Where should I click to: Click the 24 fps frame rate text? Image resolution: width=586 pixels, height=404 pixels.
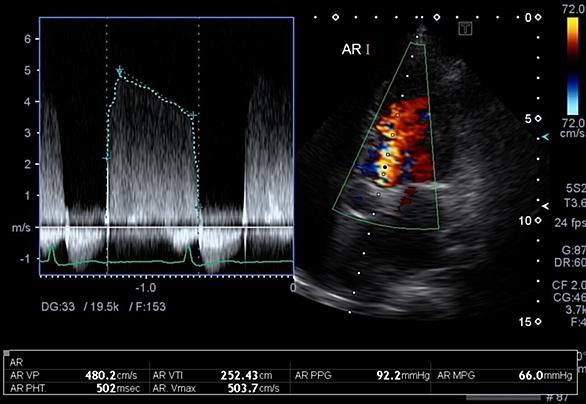click(570, 223)
